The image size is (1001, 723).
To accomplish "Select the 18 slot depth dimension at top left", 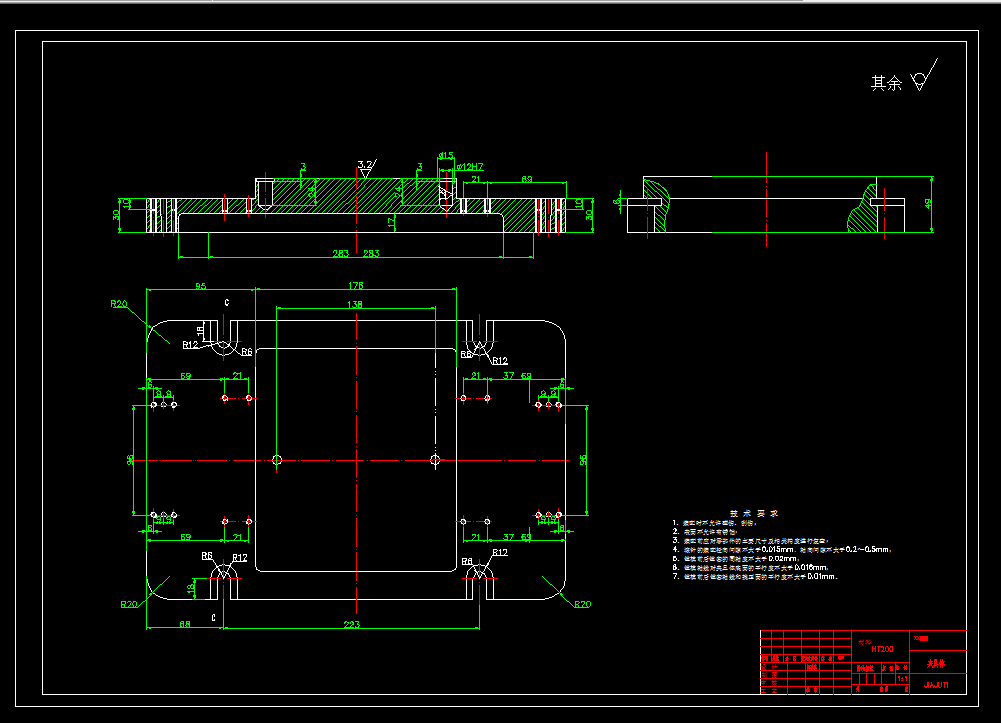I will coord(200,331).
